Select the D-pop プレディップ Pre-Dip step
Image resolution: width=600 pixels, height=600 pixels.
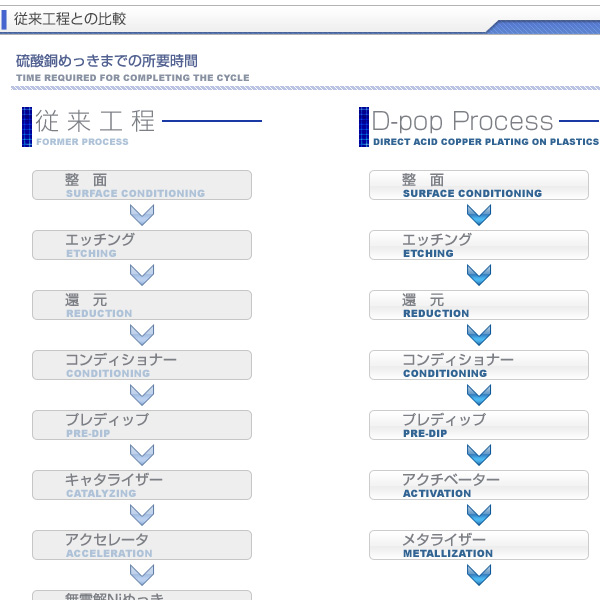(x=479, y=425)
